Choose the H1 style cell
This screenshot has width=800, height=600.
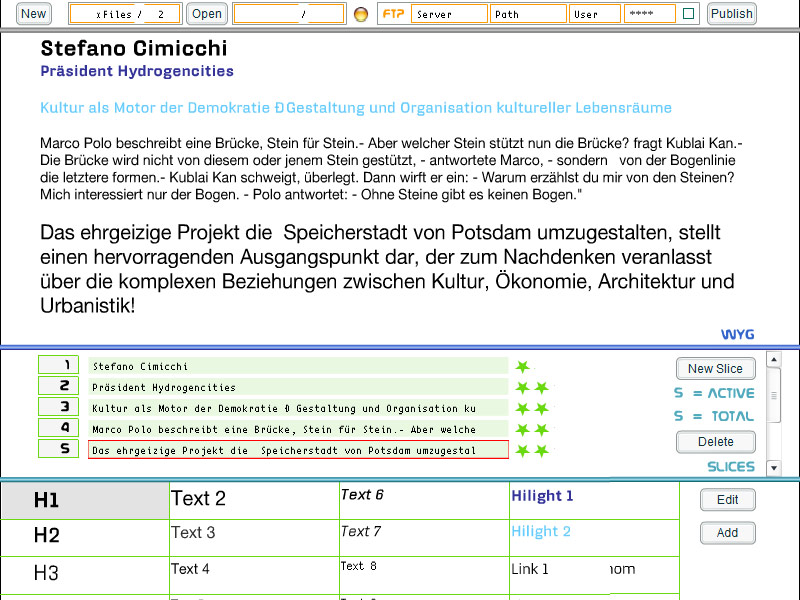coord(85,501)
